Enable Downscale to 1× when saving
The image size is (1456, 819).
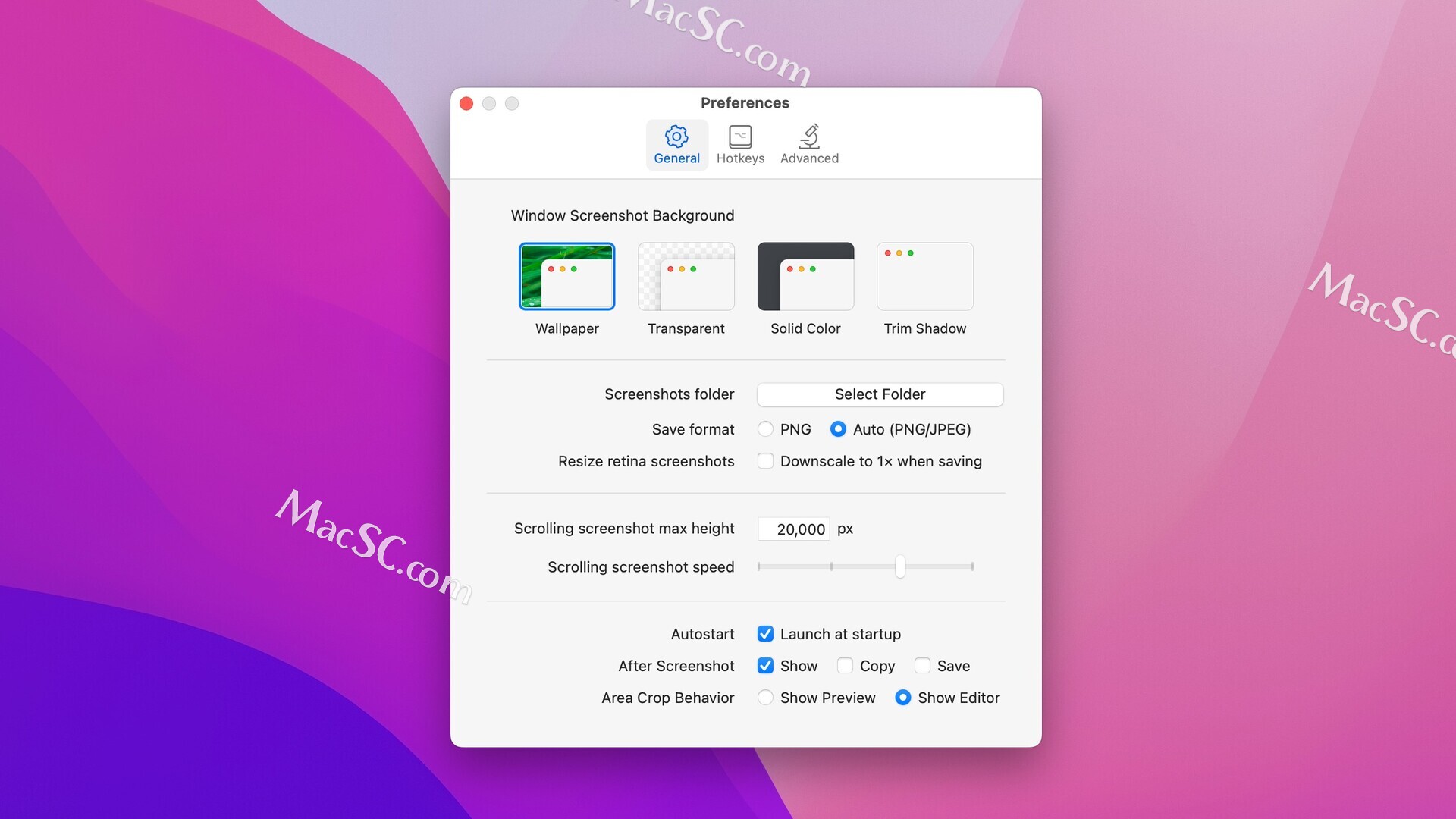click(x=765, y=461)
